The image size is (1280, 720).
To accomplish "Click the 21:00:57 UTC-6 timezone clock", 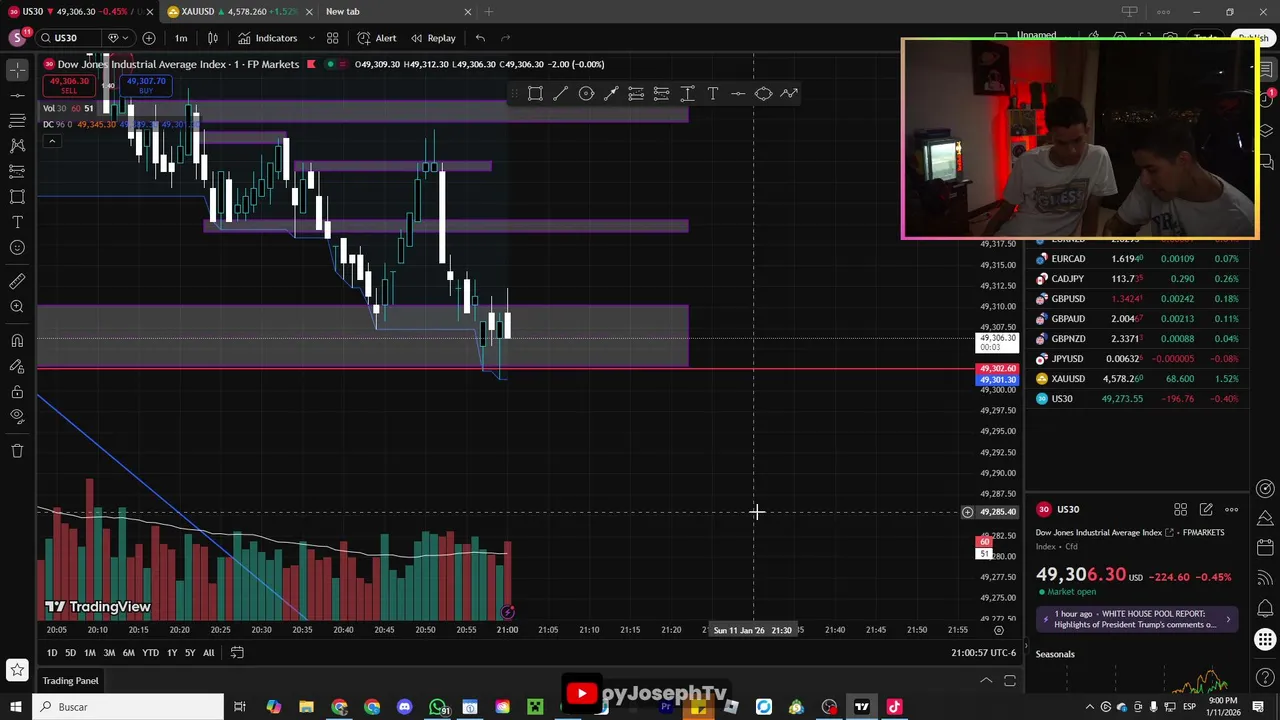I will pyautogui.click(x=983, y=653).
